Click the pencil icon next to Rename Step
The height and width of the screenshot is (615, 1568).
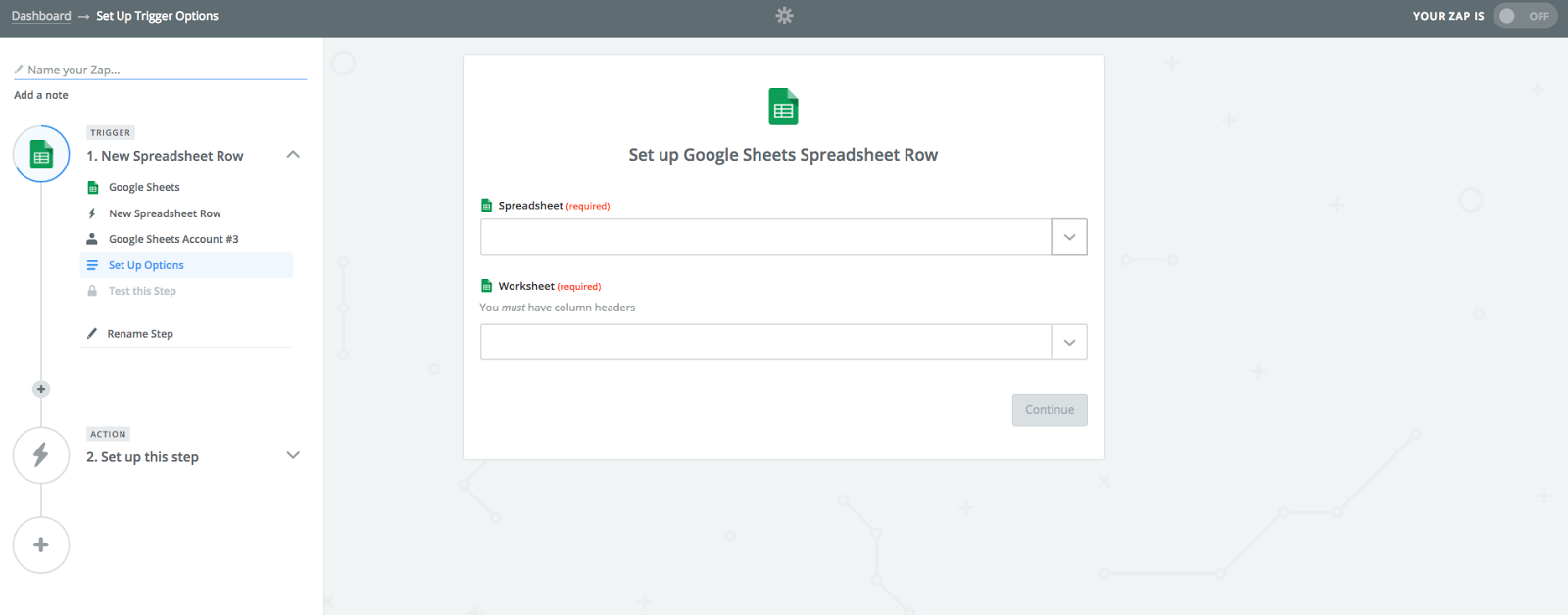tap(92, 333)
